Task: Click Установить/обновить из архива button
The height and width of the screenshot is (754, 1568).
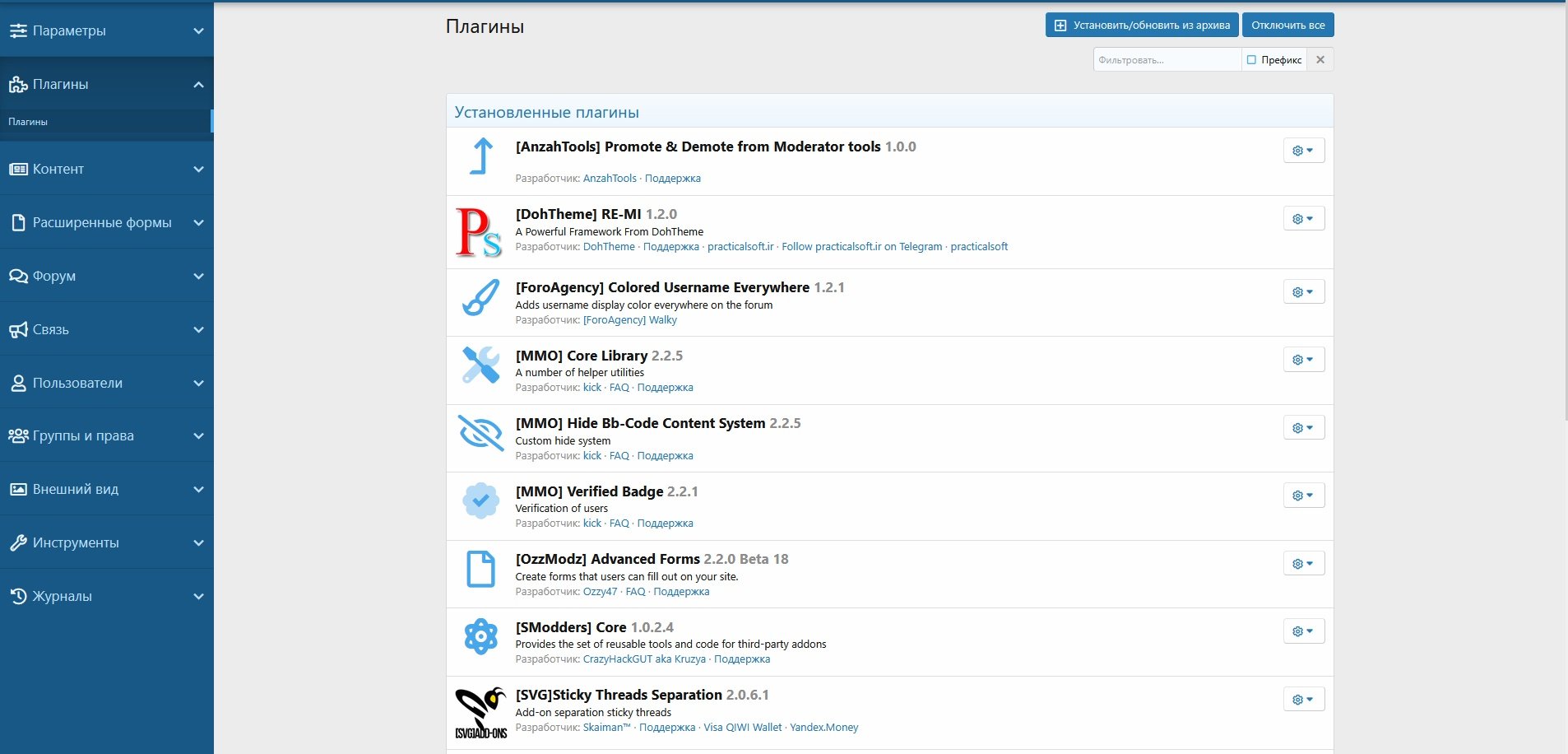Action: click(x=1142, y=26)
